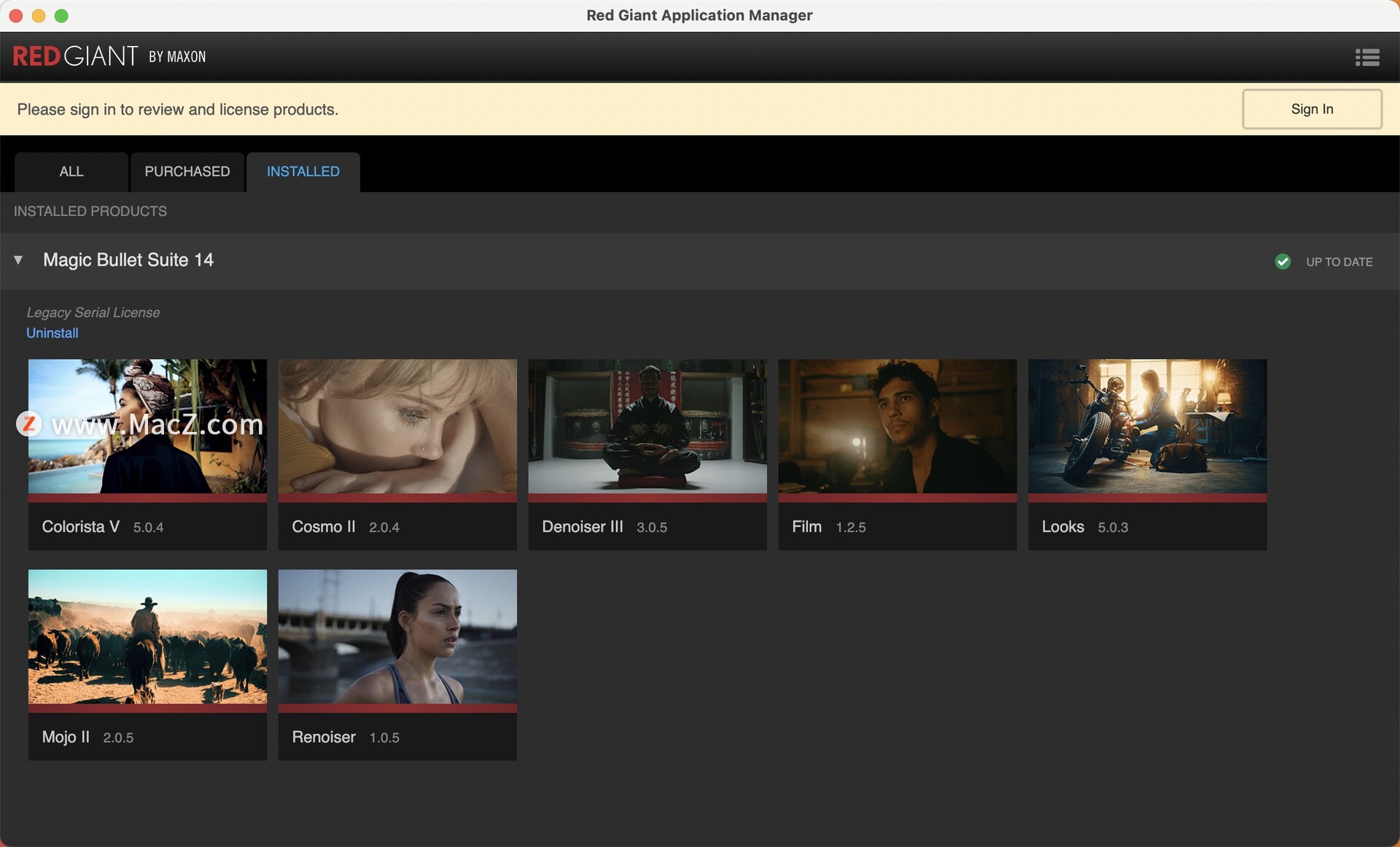1400x847 pixels.
Task: Click the Renoiser name label
Action: [324, 737]
